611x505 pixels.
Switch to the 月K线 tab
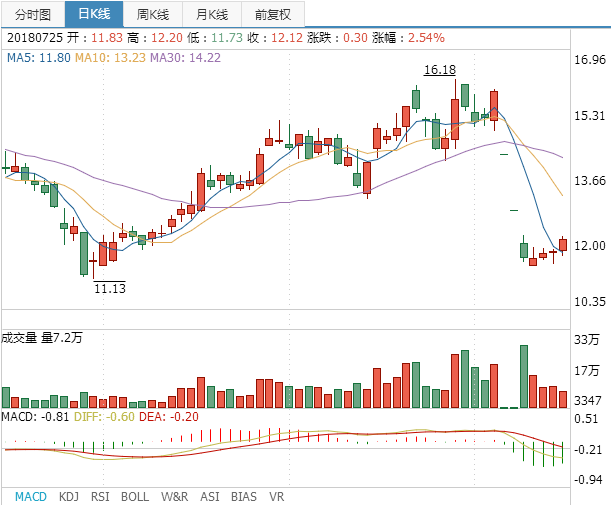[212, 14]
